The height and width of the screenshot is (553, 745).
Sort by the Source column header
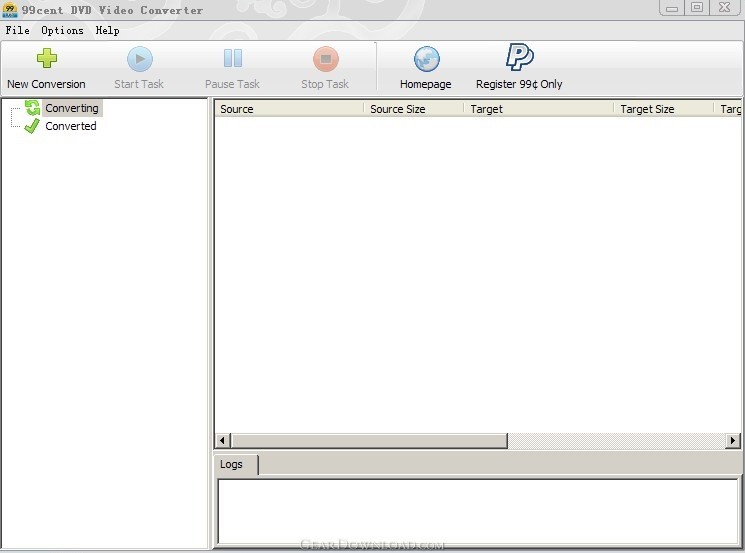click(289, 109)
